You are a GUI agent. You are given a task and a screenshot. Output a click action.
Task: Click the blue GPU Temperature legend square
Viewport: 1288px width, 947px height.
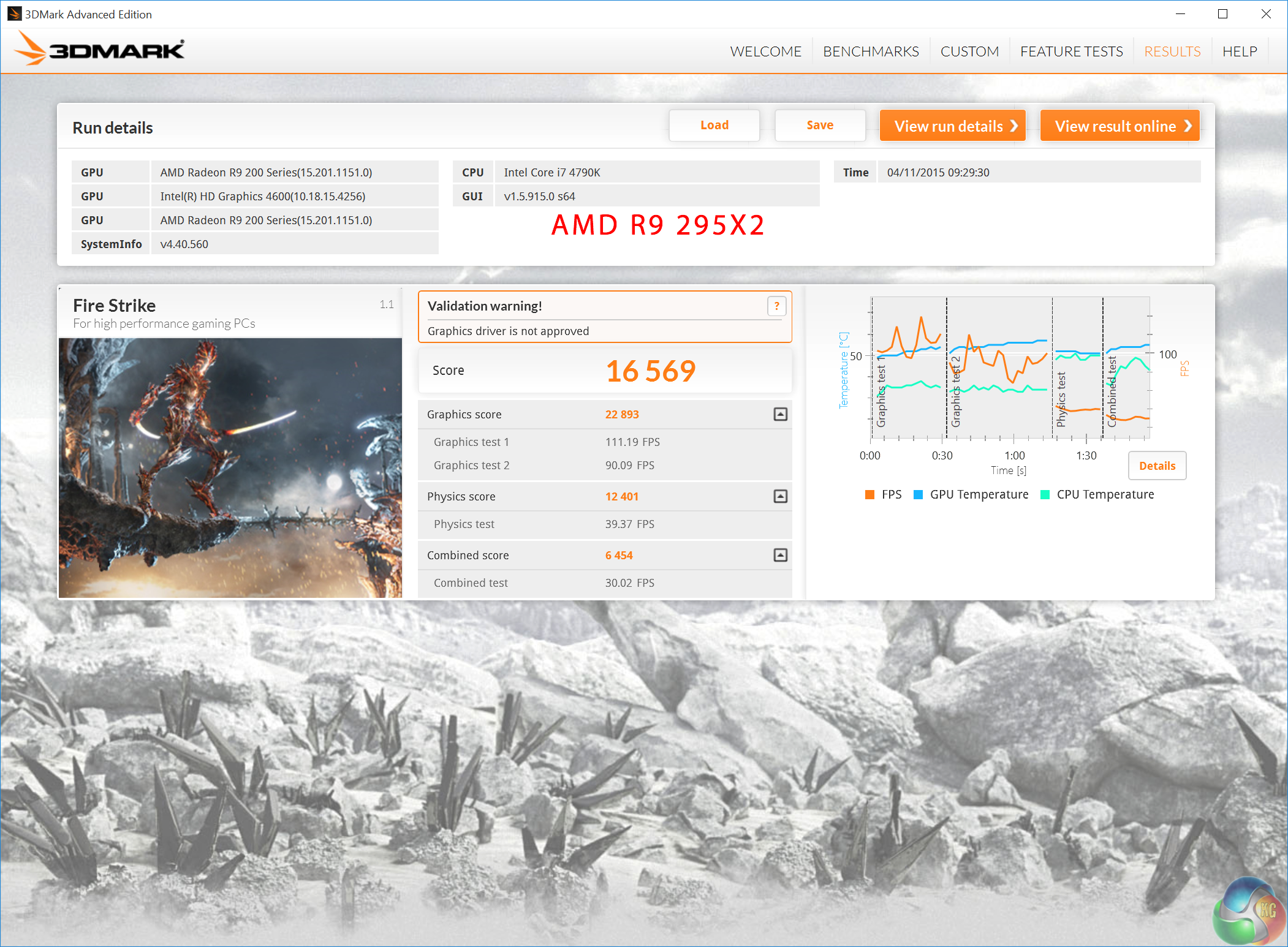click(x=918, y=495)
